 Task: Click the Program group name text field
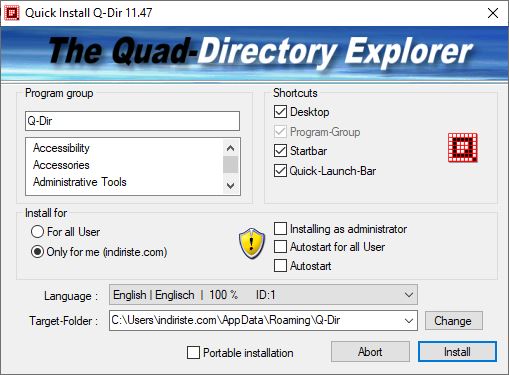pos(132,121)
